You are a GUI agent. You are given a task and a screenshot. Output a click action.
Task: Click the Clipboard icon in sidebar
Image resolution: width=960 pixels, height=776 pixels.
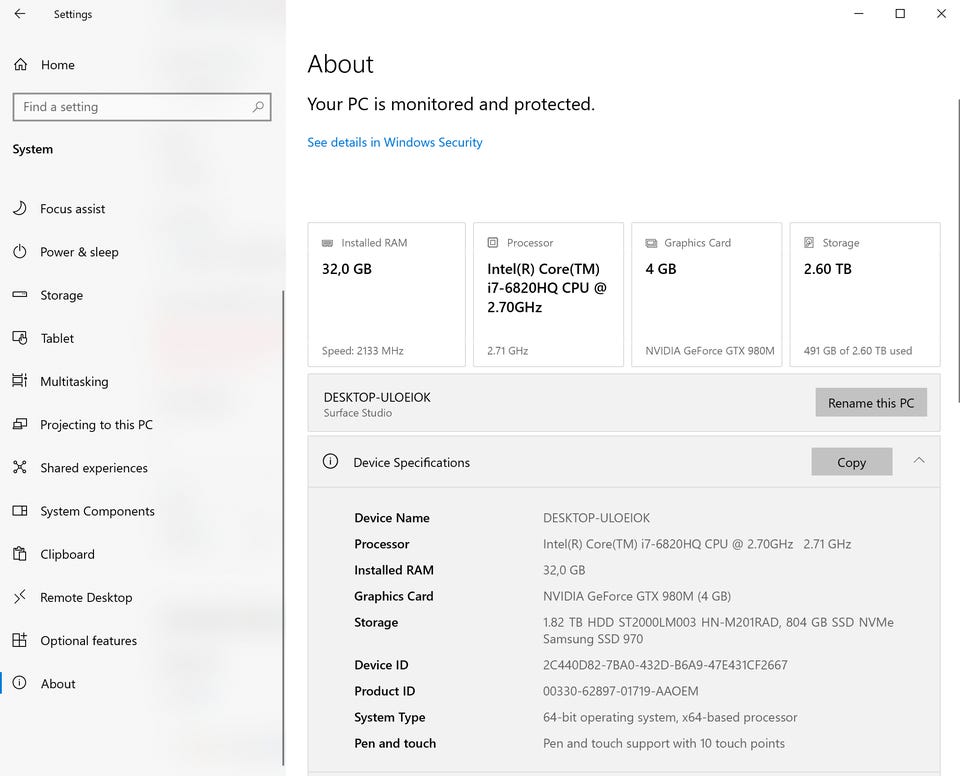coord(20,554)
